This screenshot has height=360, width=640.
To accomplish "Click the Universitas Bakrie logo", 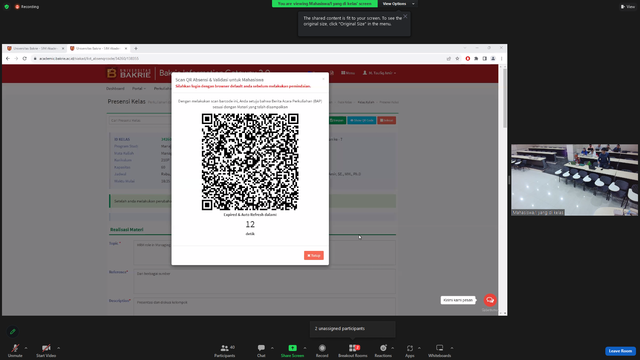I will tap(129, 73).
